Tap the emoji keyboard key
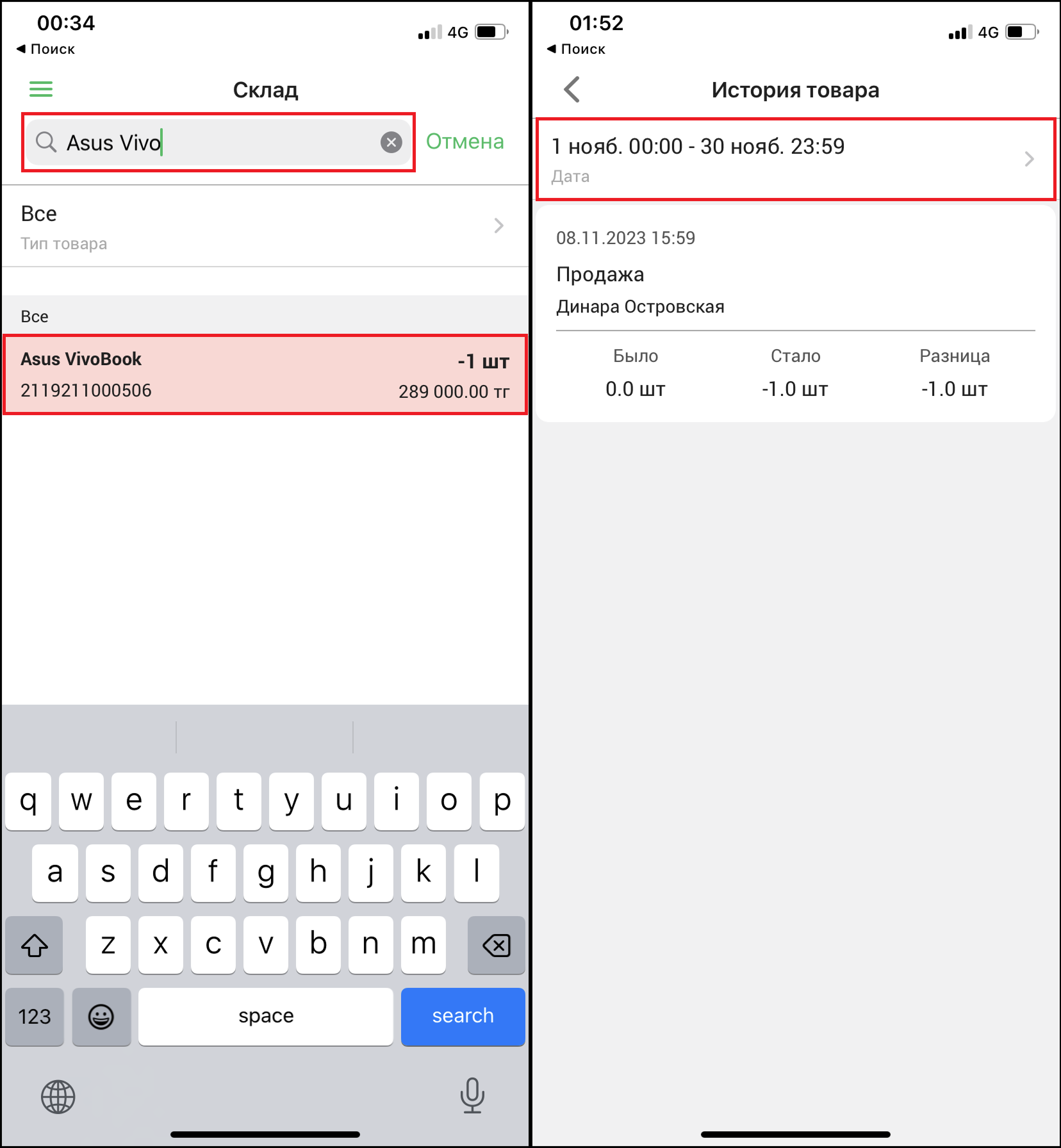Screen dimensions: 1061x1148 (101, 1016)
